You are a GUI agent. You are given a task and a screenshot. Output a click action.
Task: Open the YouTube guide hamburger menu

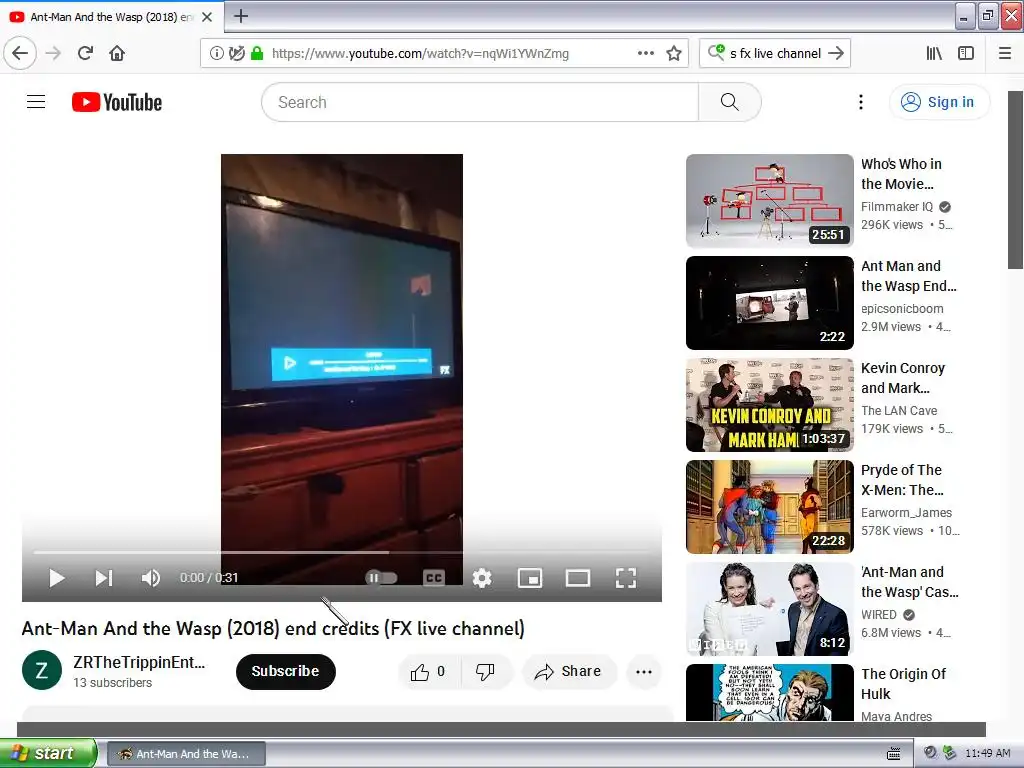(x=36, y=102)
